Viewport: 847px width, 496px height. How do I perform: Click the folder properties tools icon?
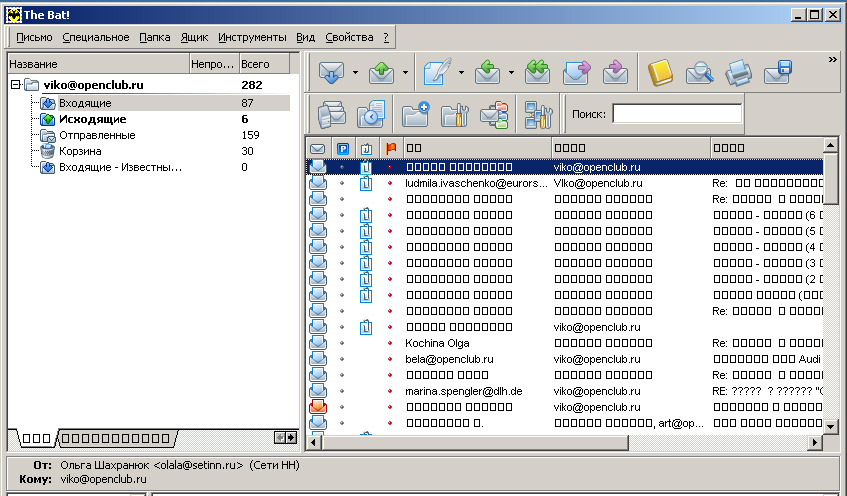tap(455, 115)
